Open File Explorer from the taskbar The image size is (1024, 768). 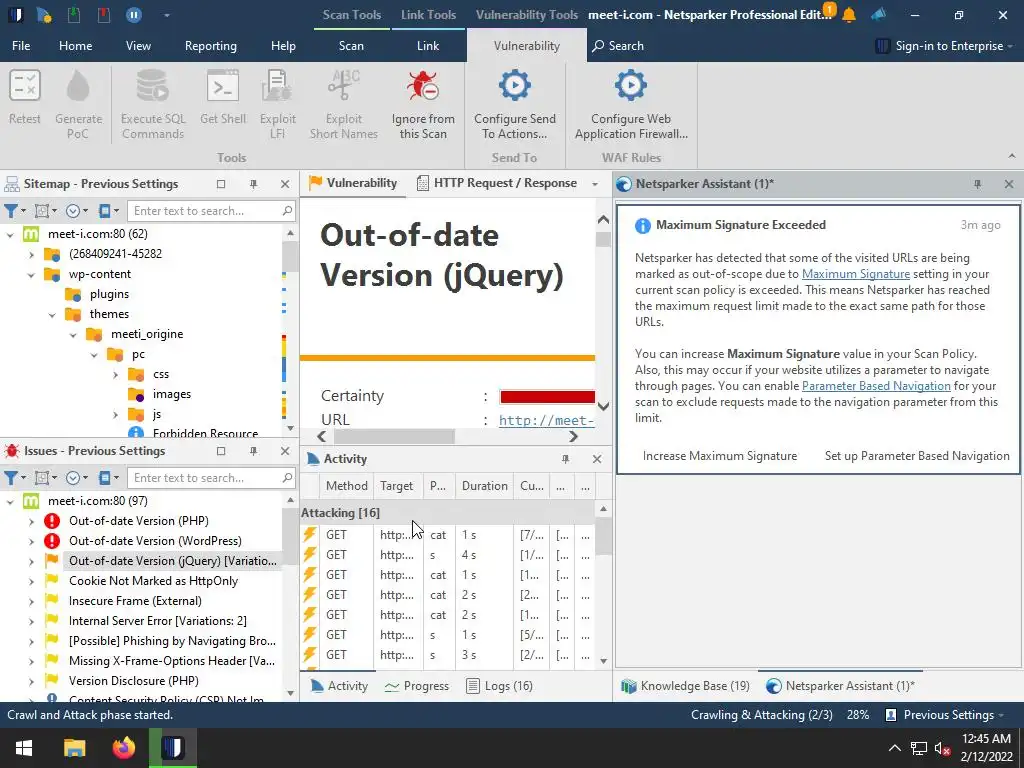[74, 748]
